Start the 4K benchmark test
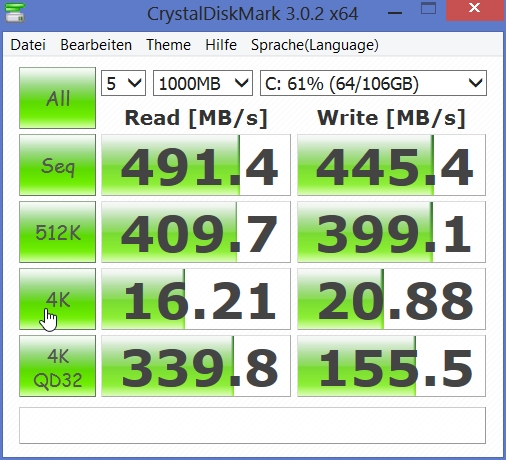Screen dimensions: 506x460 (57, 299)
